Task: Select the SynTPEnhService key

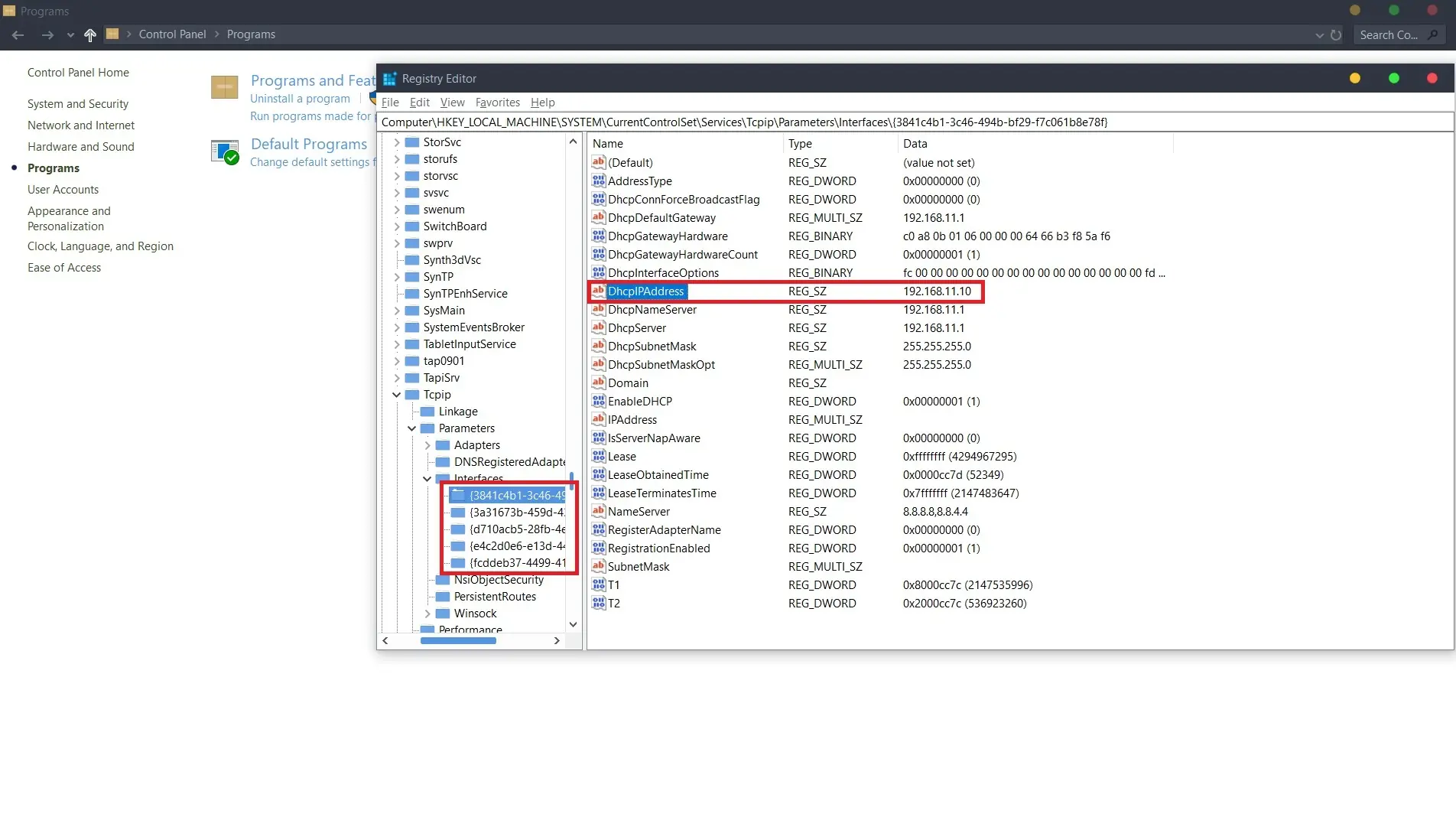Action: pyautogui.click(x=465, y=294)
